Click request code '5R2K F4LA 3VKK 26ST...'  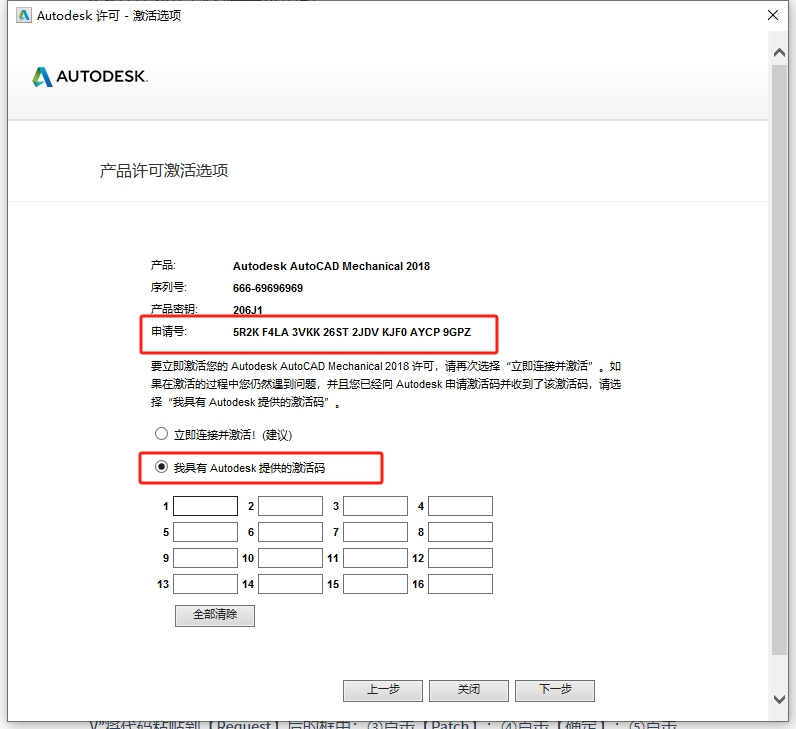[352, 333]
